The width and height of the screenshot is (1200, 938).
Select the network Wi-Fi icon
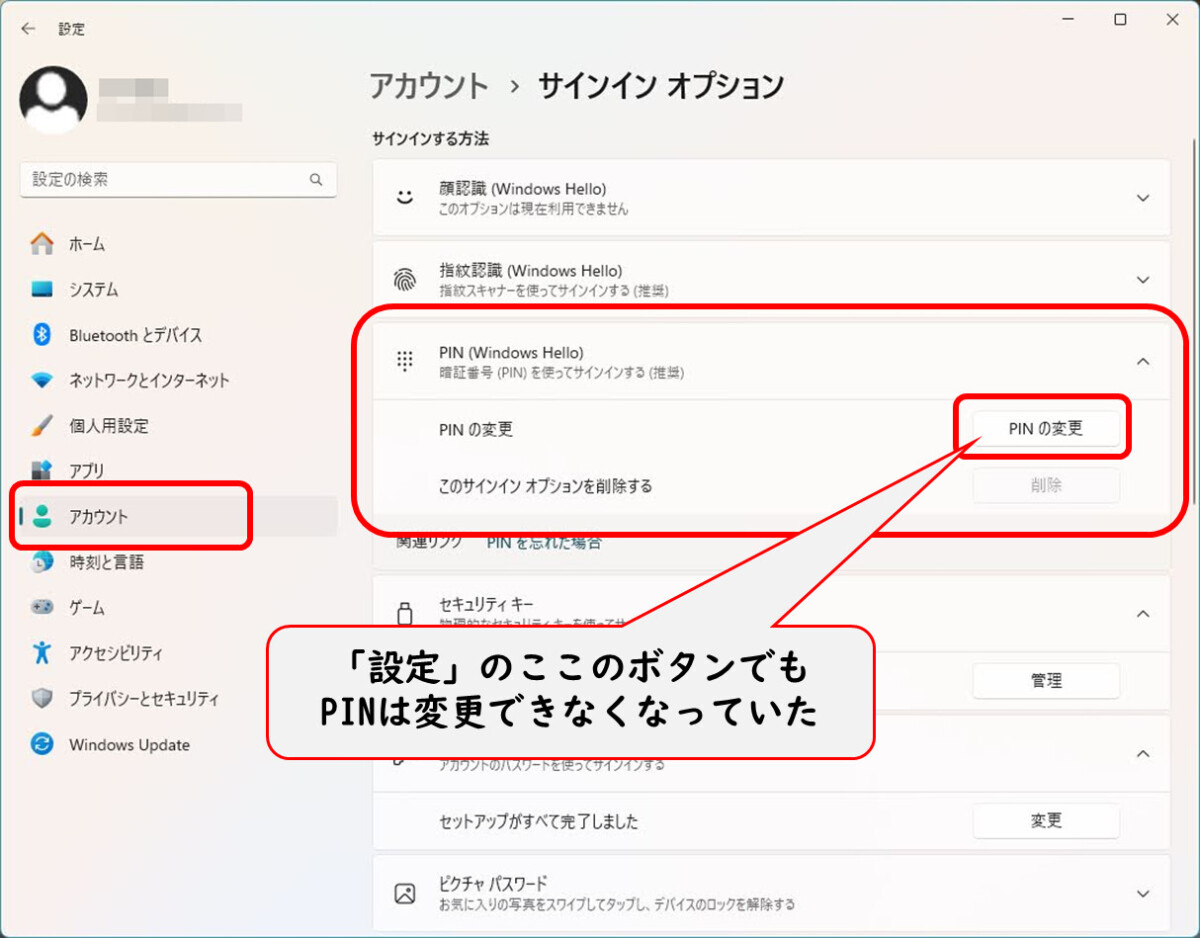pos(42,381)
